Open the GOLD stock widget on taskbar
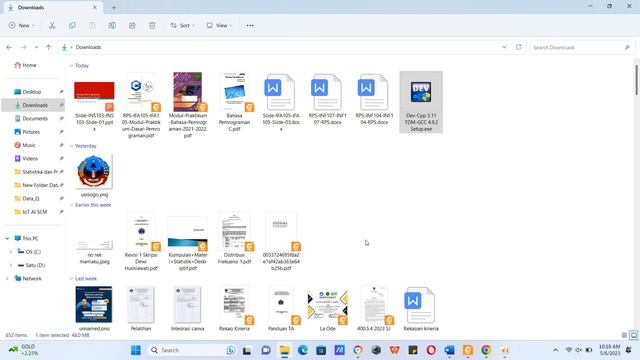The image size is (640, 360). [x=24, y=350]
